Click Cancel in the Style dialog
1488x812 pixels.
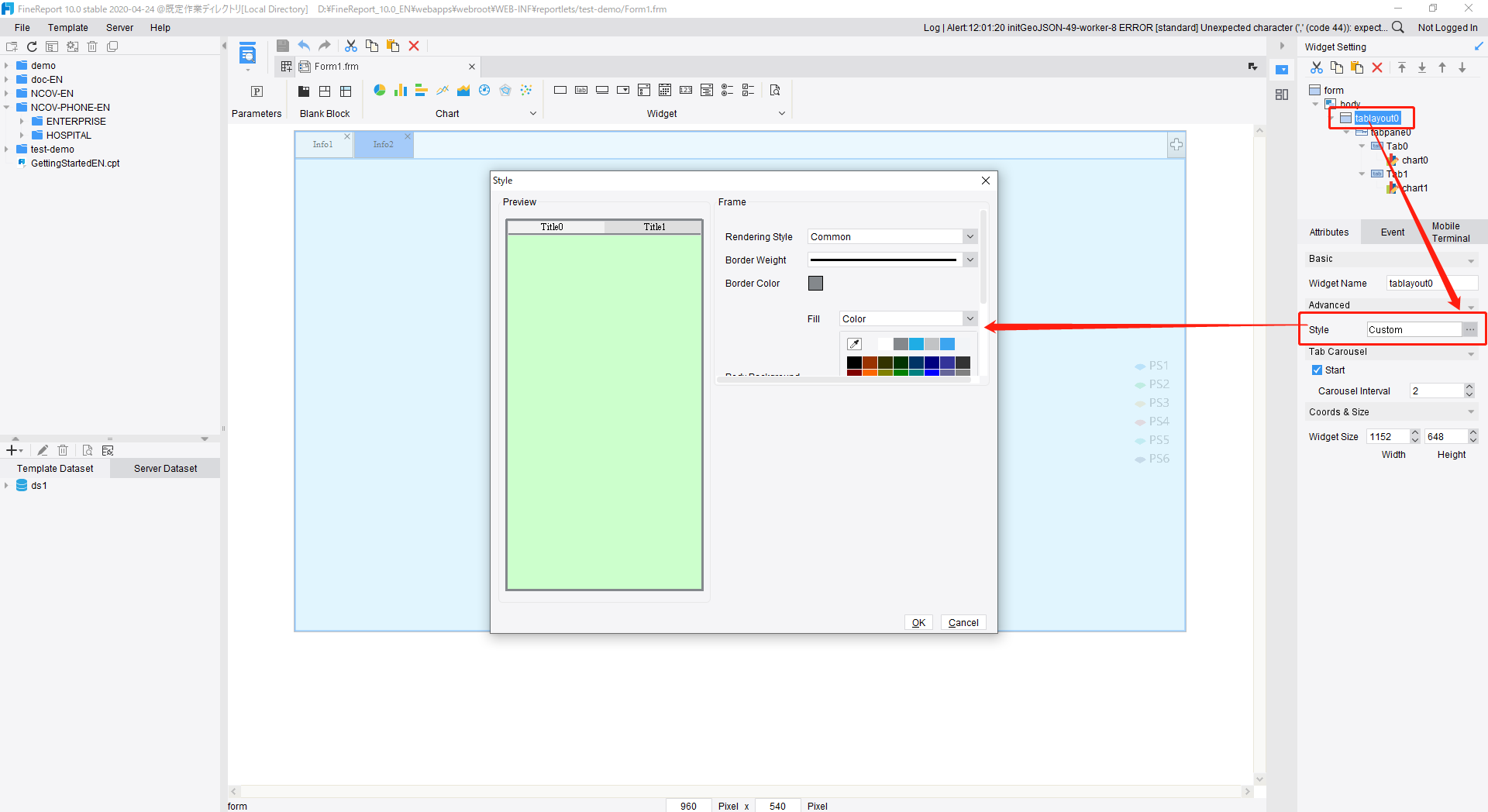click(x=963, y=622)
